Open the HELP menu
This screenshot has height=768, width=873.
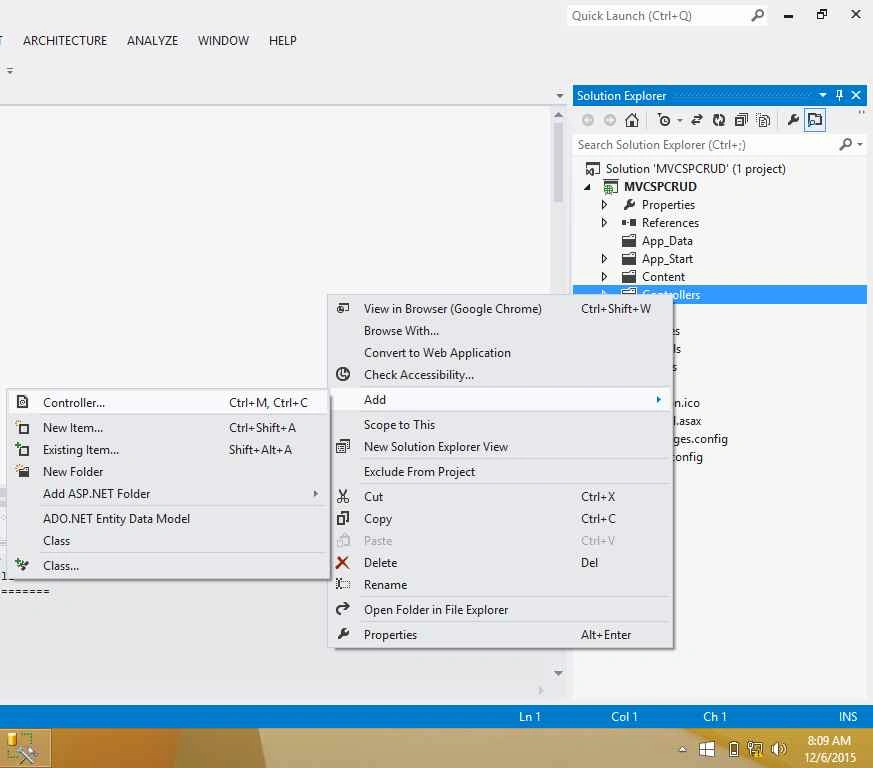click(283, 41)
